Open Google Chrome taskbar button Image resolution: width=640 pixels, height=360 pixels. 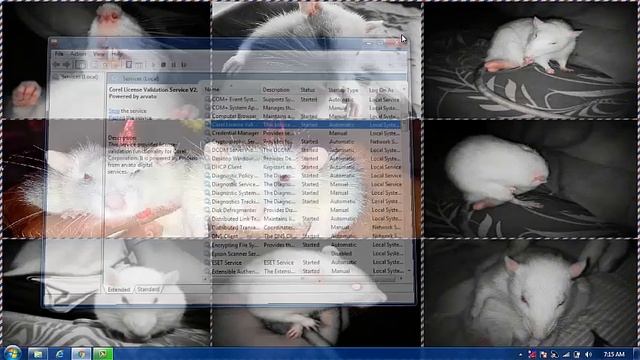coord(81,354)
